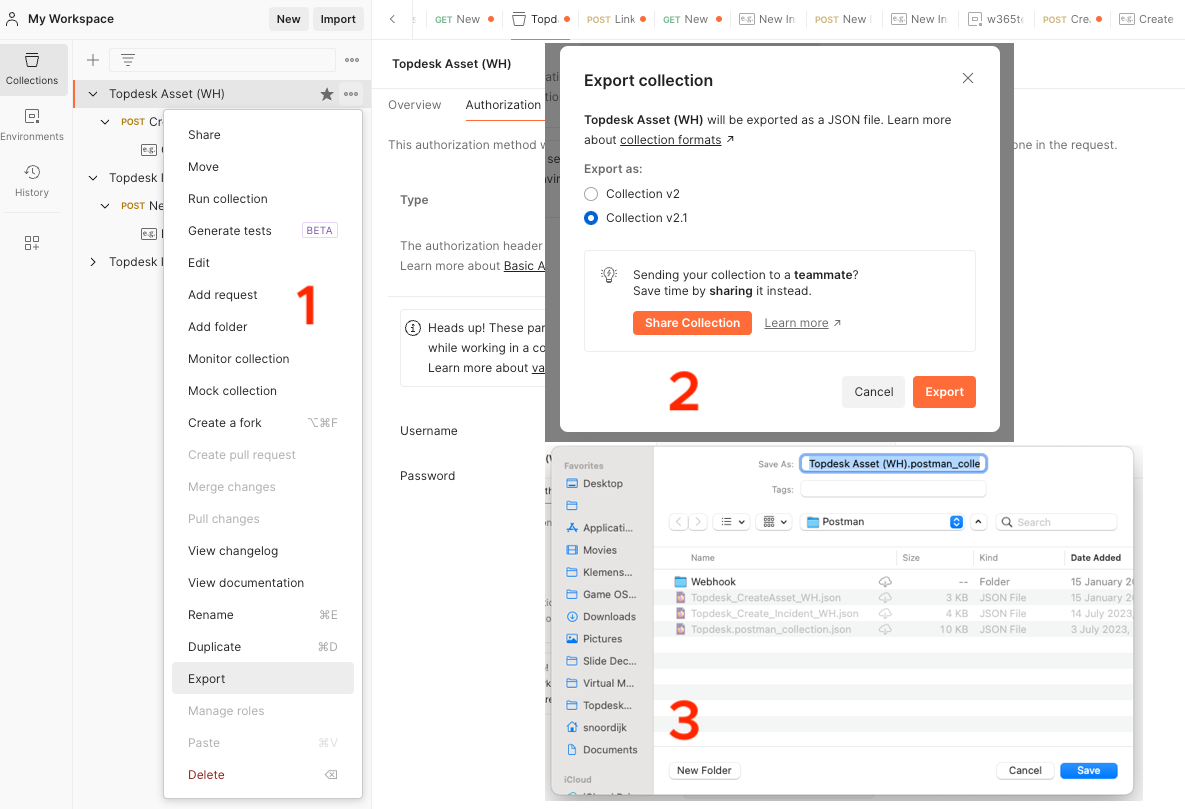
Task: Select Collection v2 export format
Action: pos(591,194)
